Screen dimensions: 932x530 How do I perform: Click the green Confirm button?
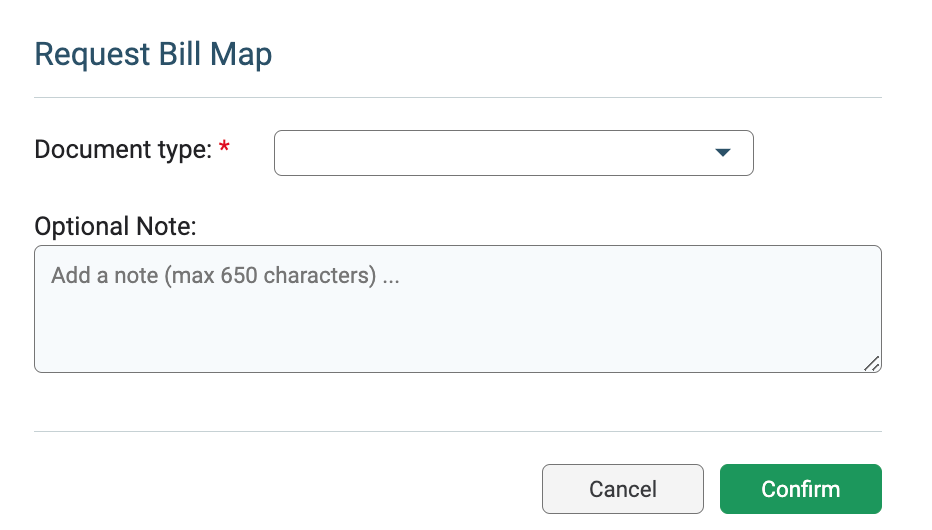click(801, 489)
